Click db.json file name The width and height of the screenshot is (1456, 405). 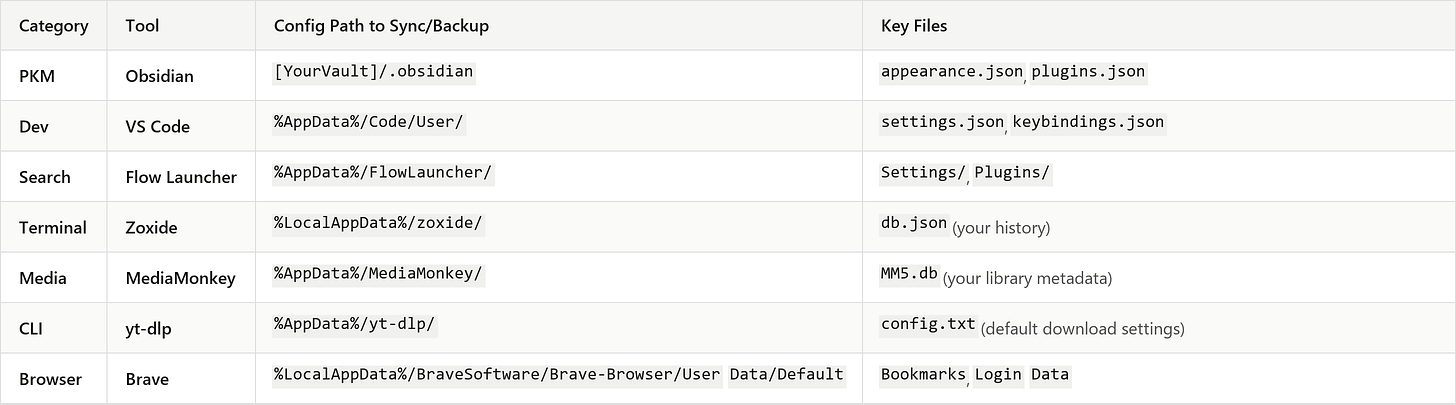pos(914,223)
